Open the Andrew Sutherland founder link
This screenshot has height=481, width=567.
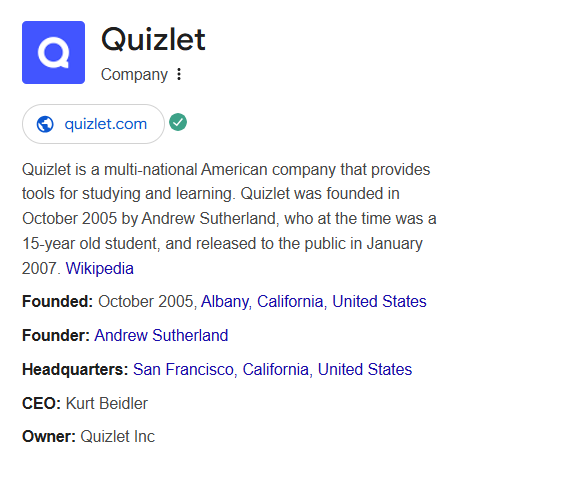161,335
